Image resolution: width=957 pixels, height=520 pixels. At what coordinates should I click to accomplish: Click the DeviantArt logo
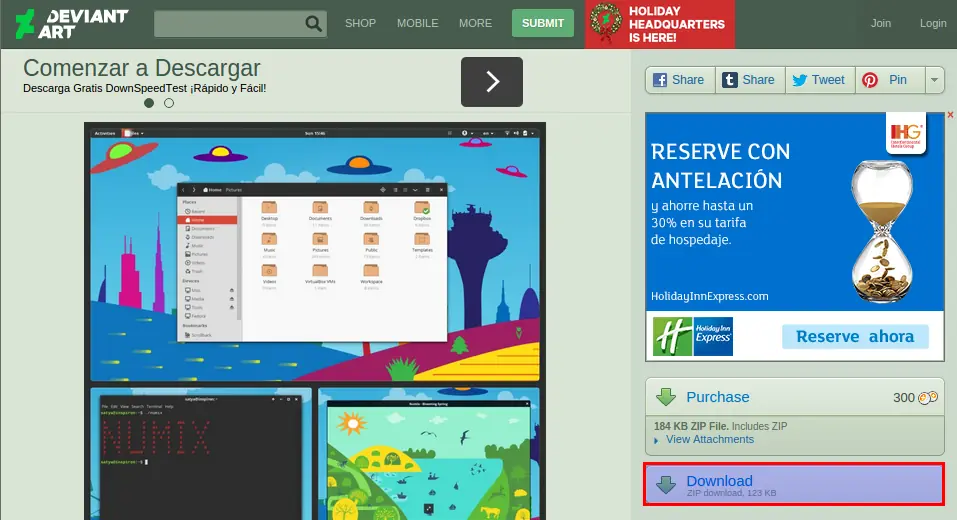[x=71, y=24]
